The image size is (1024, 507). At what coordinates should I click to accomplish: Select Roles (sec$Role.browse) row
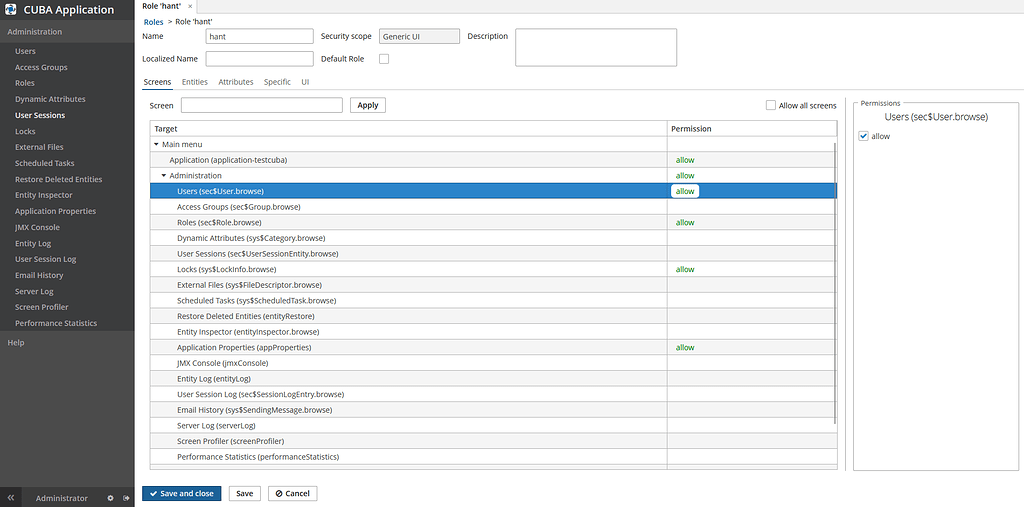(x=493, y=223)
